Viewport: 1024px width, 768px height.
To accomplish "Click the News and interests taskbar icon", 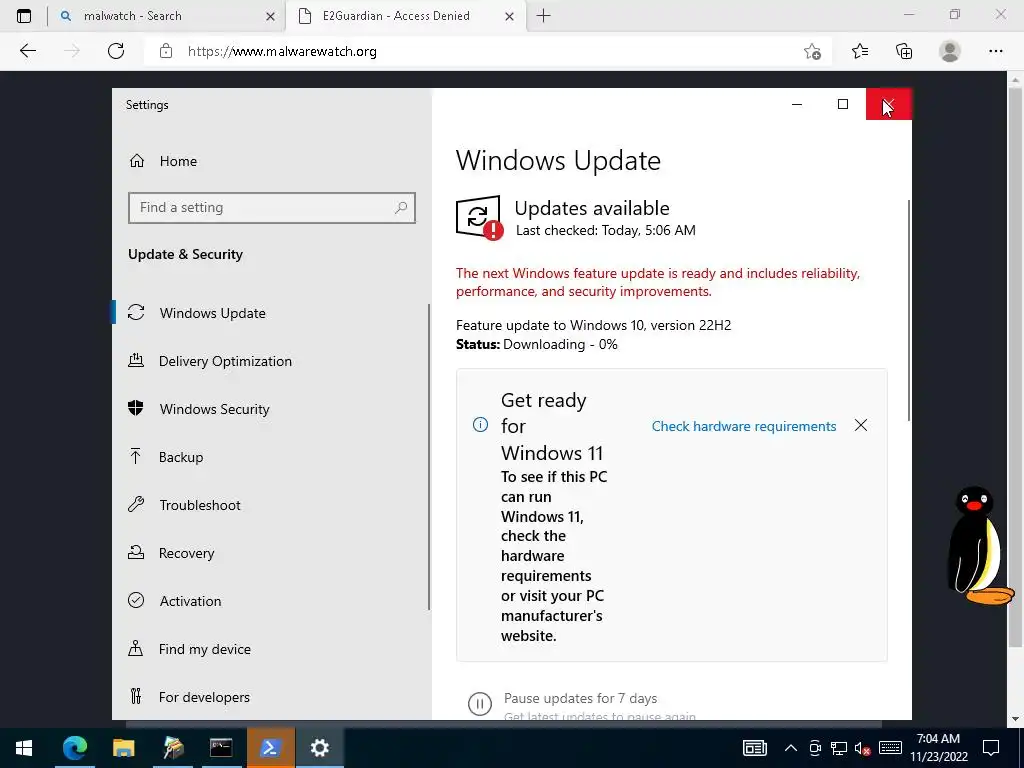I will coord(755,748).
